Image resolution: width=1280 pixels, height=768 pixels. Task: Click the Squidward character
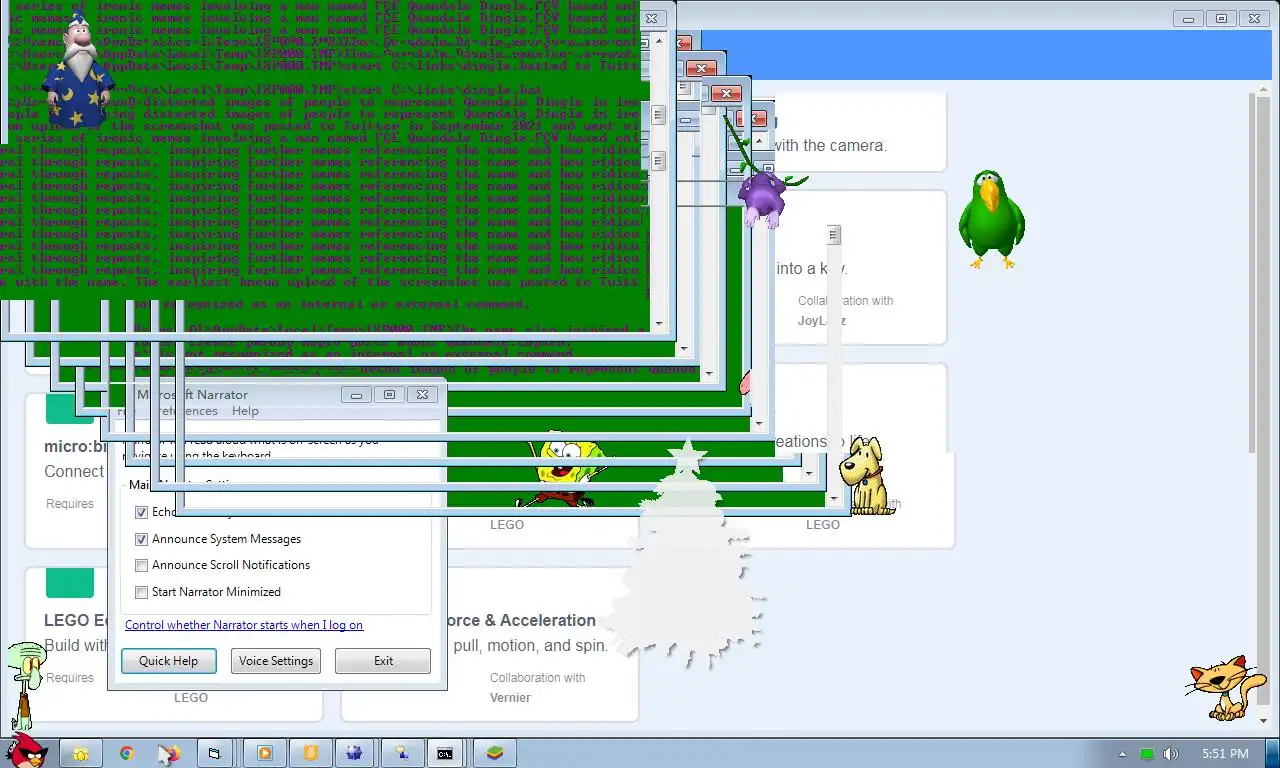point(26,685)
